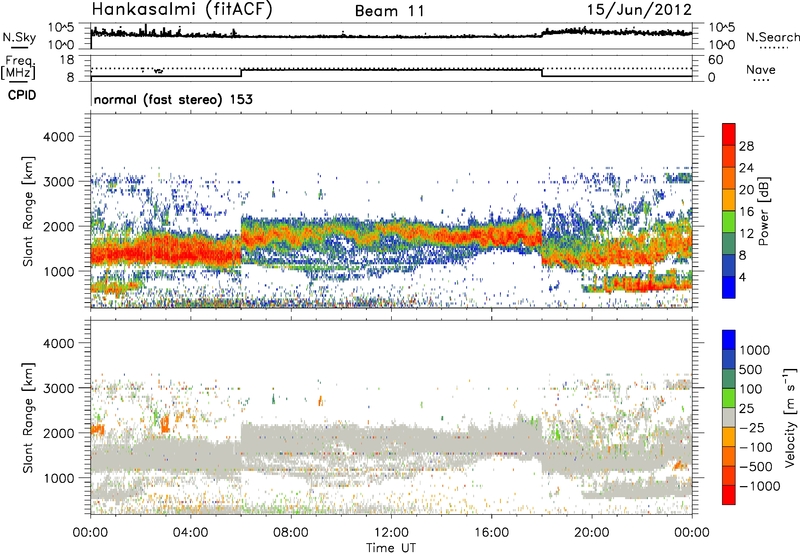Click the '-1000' label on the Velocity colorbar

click(x=760, y=486)
